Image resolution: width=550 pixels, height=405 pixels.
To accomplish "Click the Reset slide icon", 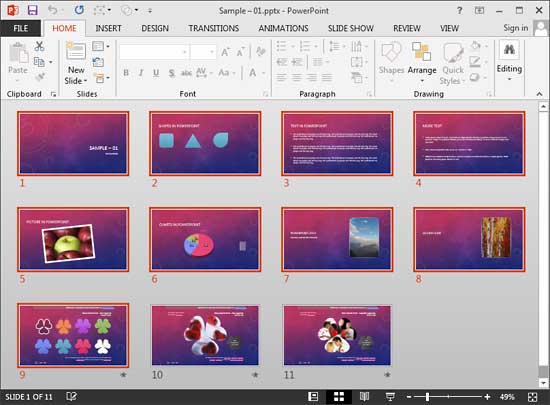I will pyautogui.click(x=98, y=62).
